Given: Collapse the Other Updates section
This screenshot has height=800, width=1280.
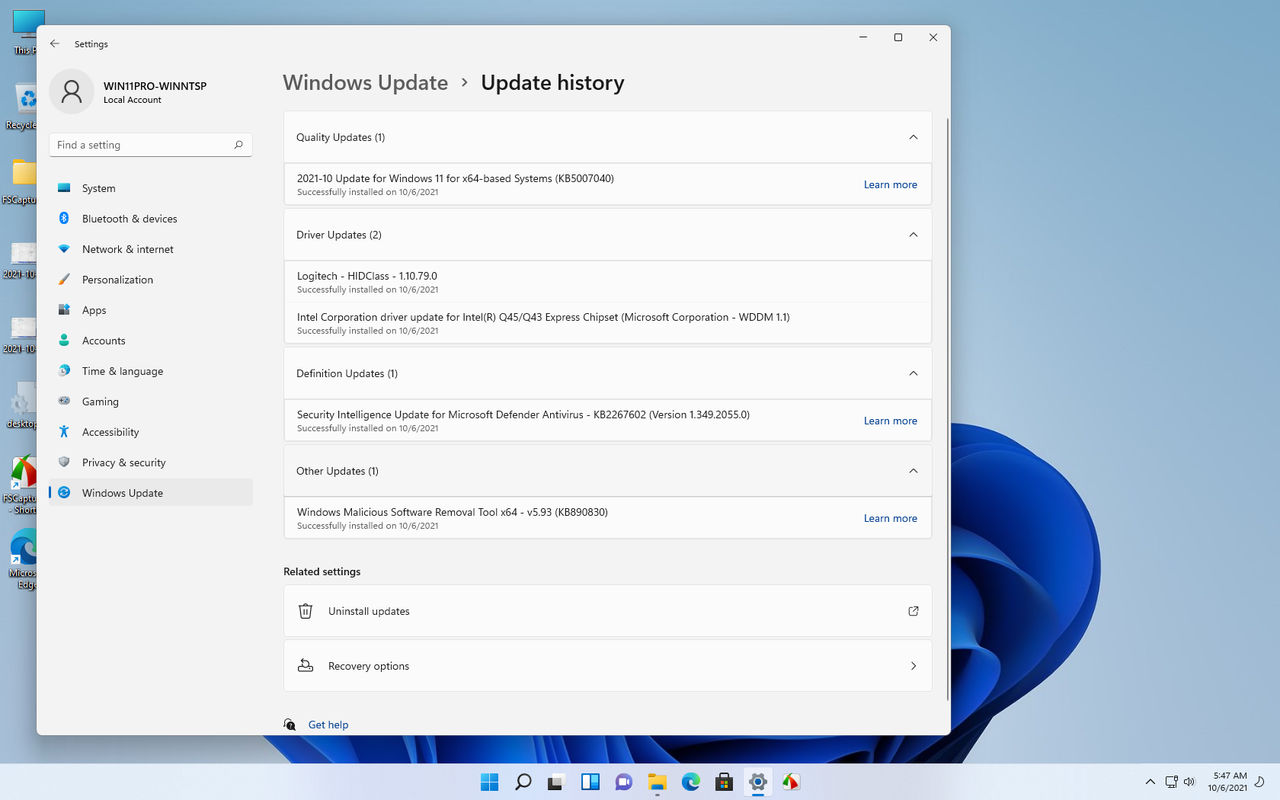Looking at the screenshot, I should click(913, 471).
